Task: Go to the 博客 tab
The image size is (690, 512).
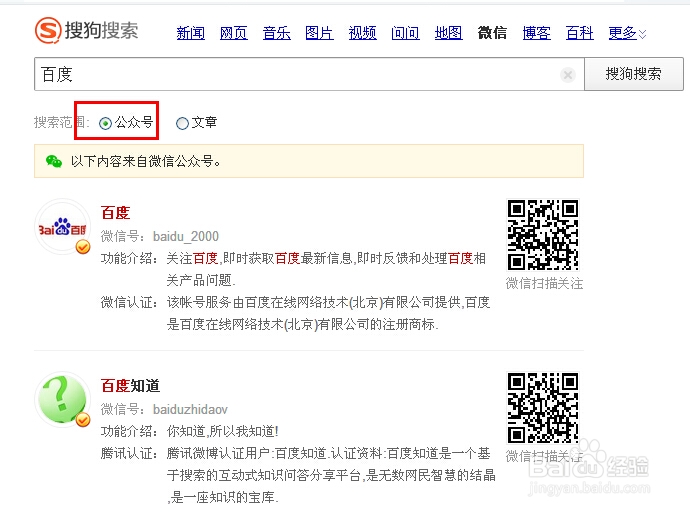Action: pyautogui.click(x=536, y=33)
